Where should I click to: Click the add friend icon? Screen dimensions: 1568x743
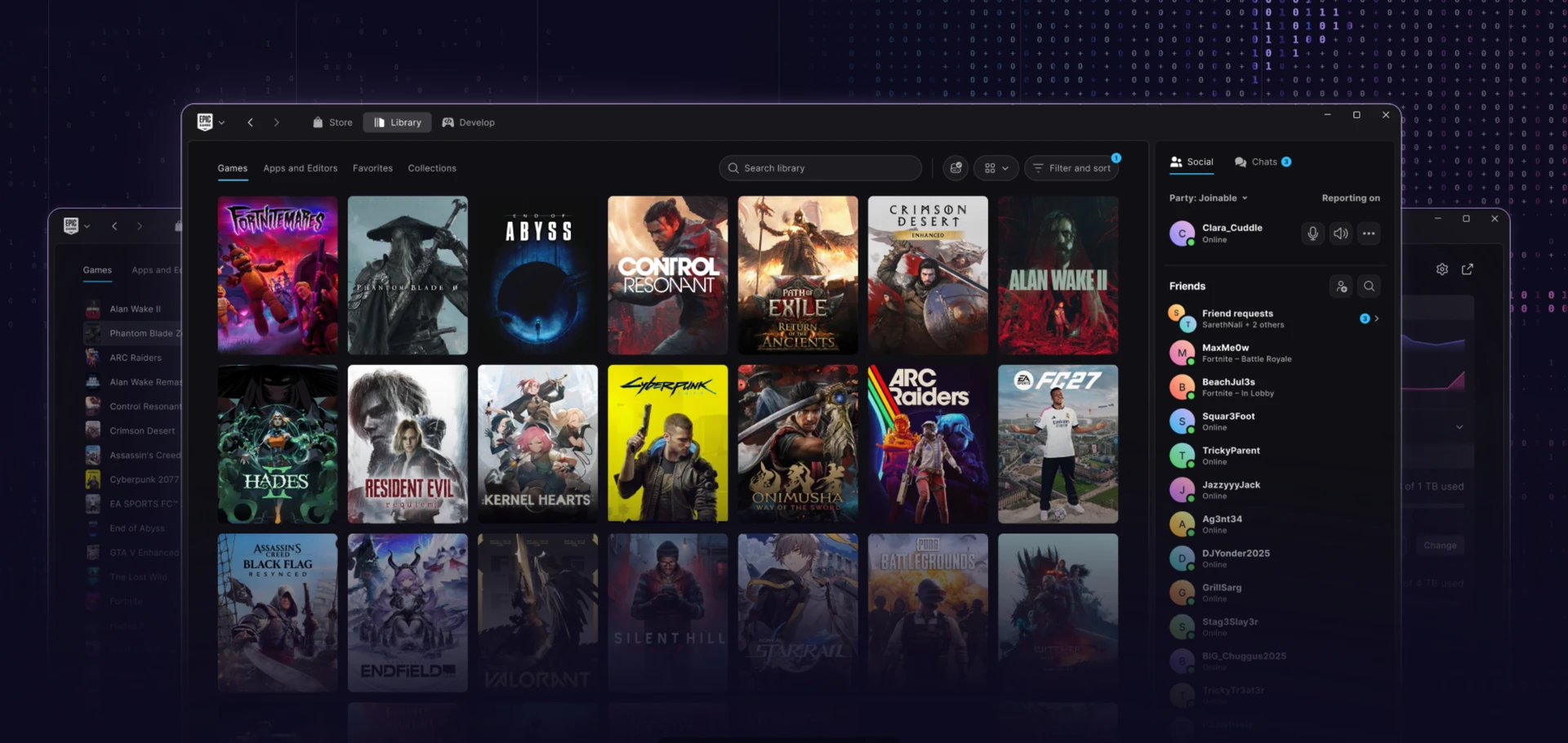coord(1341,287)
